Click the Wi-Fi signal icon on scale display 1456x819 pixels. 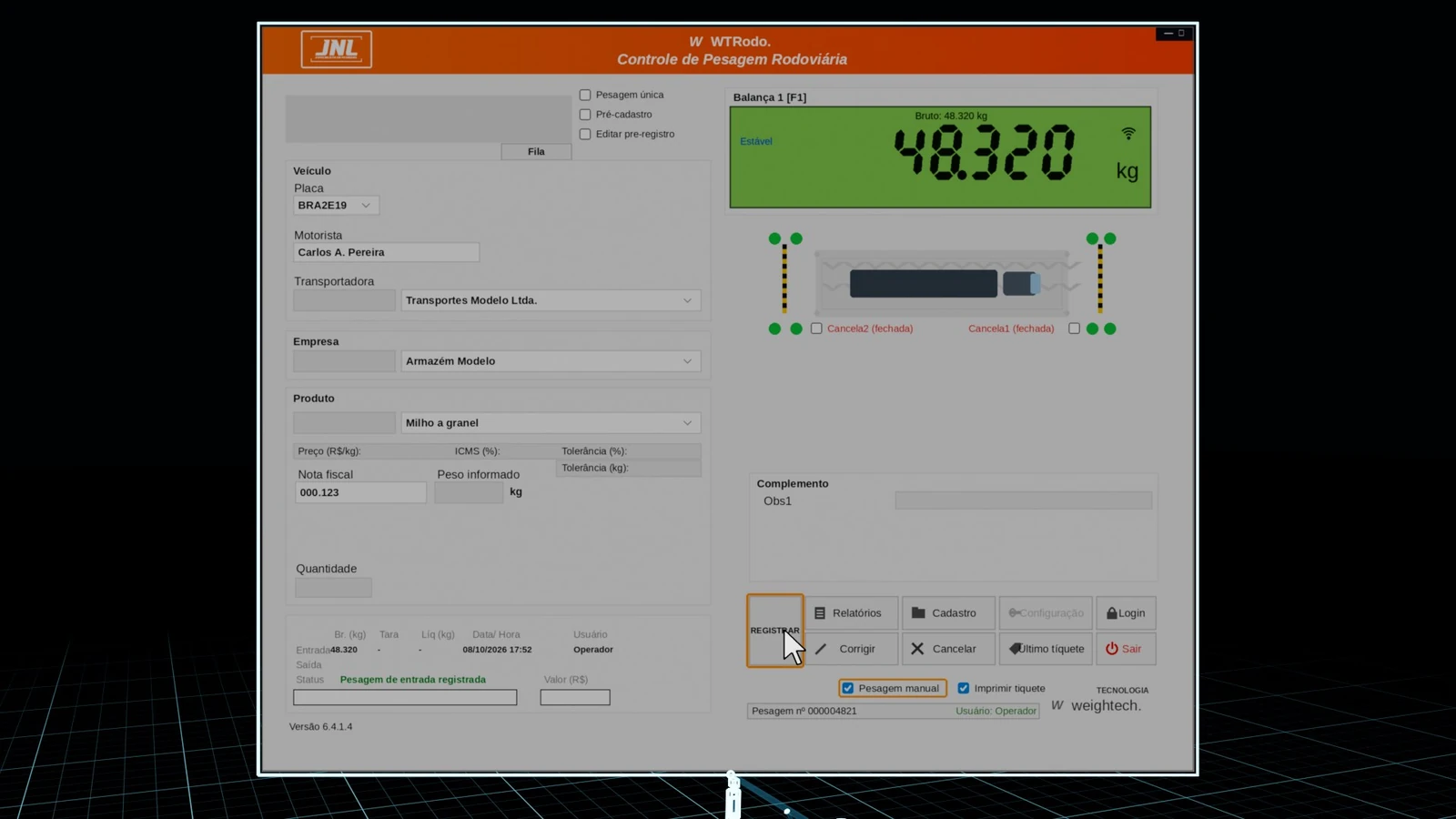click(1128, 134)
